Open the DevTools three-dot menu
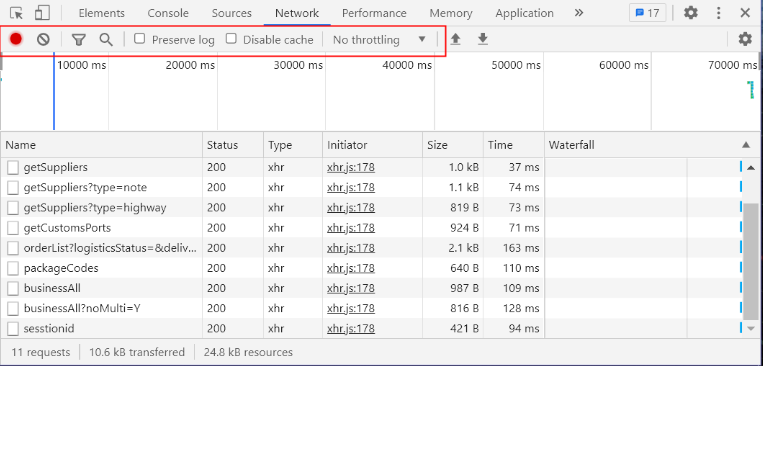Image resolution: width=763 pixels, height=470 pixels. pyautogui.click(x=718, y=13)
